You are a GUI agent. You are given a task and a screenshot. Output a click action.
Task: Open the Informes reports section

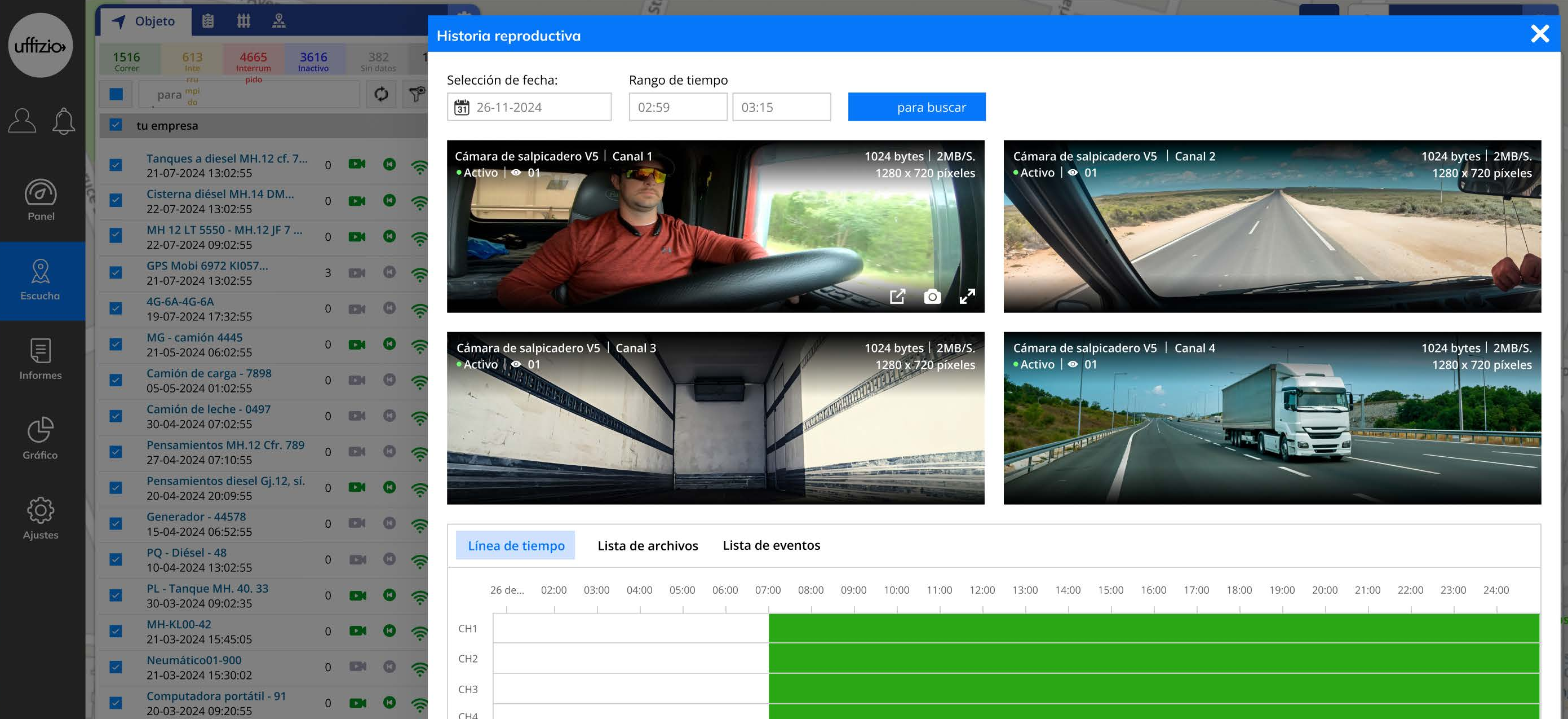41,359
